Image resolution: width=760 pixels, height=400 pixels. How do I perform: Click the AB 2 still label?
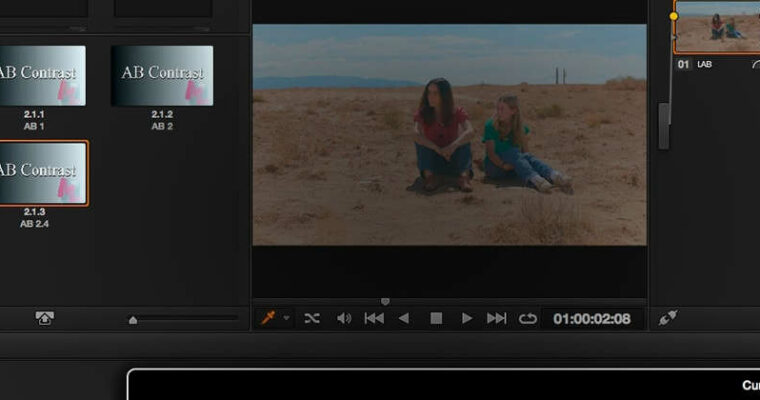(x=162, y=127)
